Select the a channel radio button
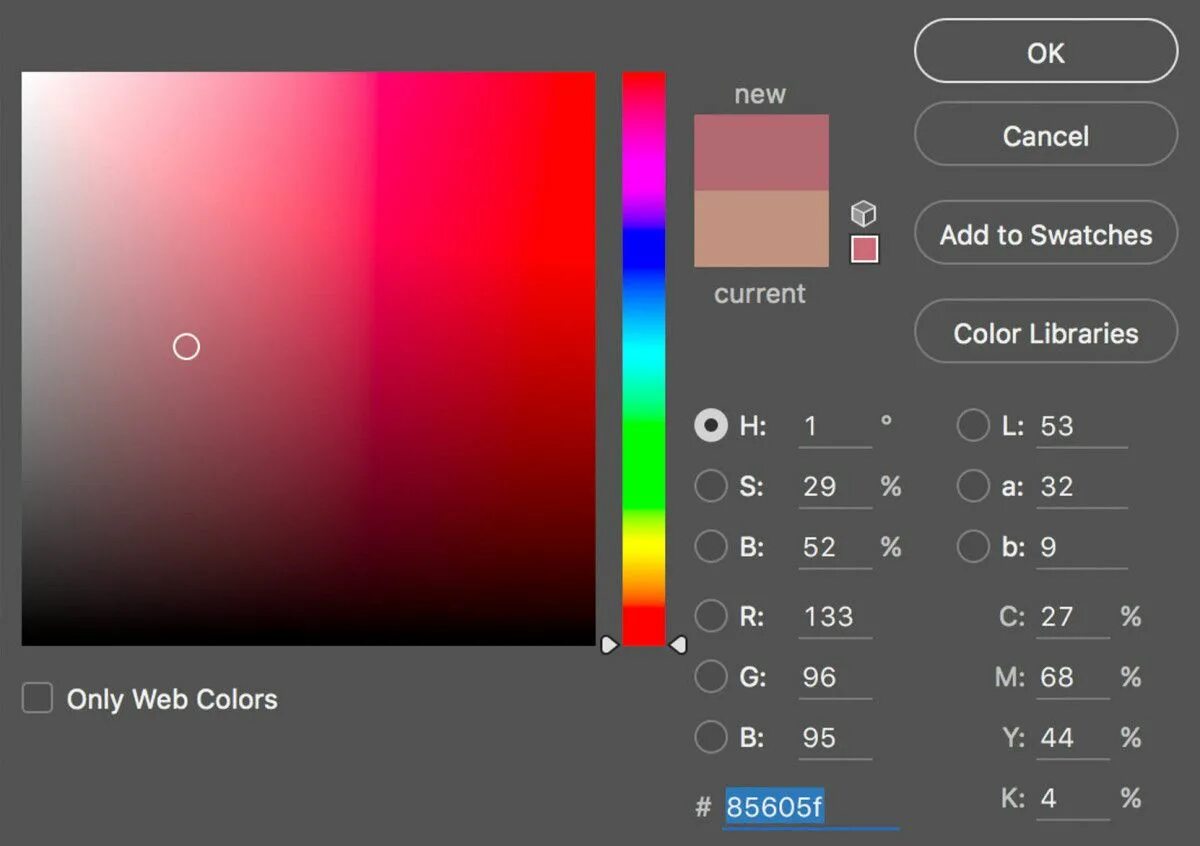Image resolution: width=1200 pixels, height=846 pixels. pos(973,487)
